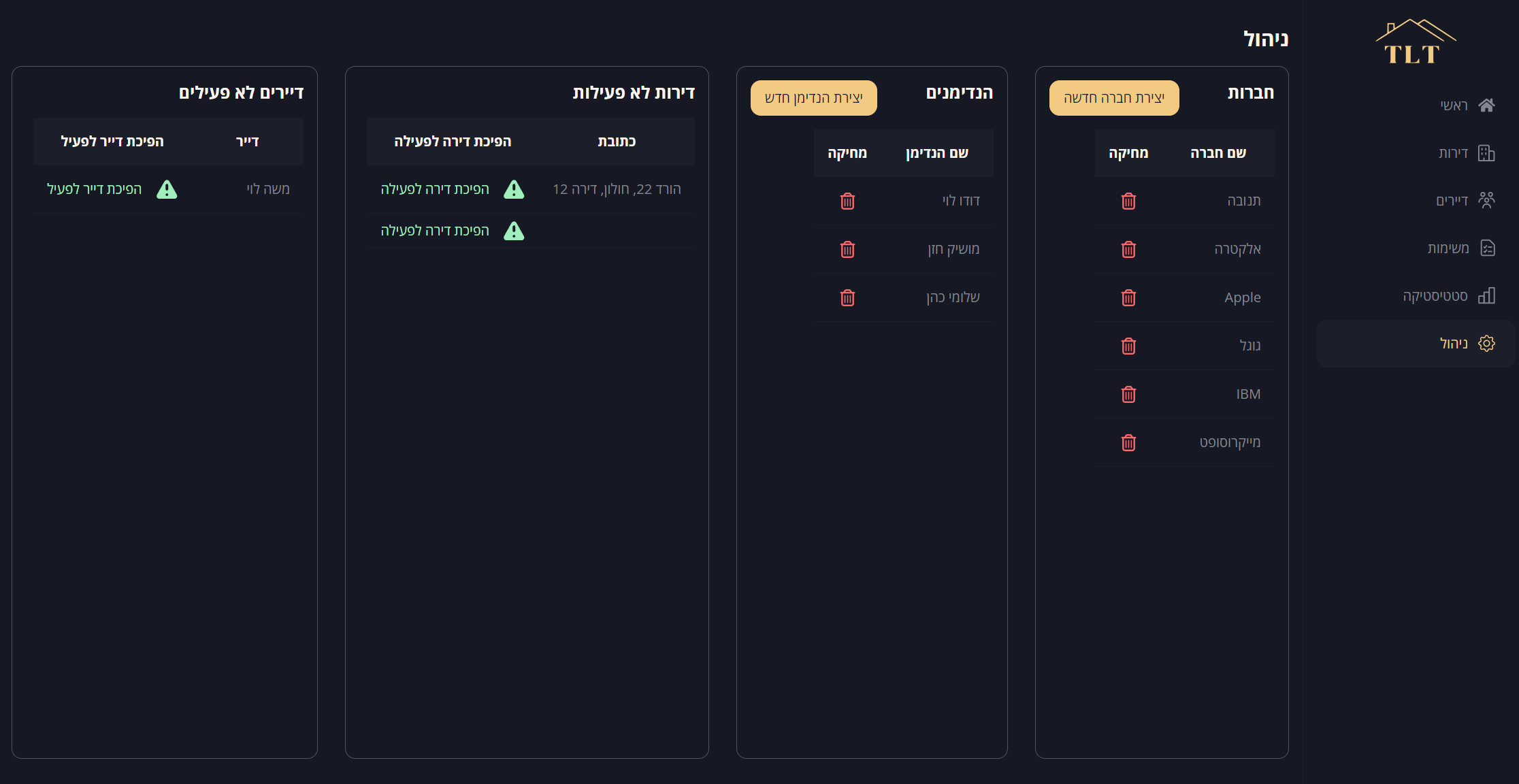Click warning icon in the second inactive apartment row
The width and height of the screenshot is (1519, 784).
[x=514, y=231]
